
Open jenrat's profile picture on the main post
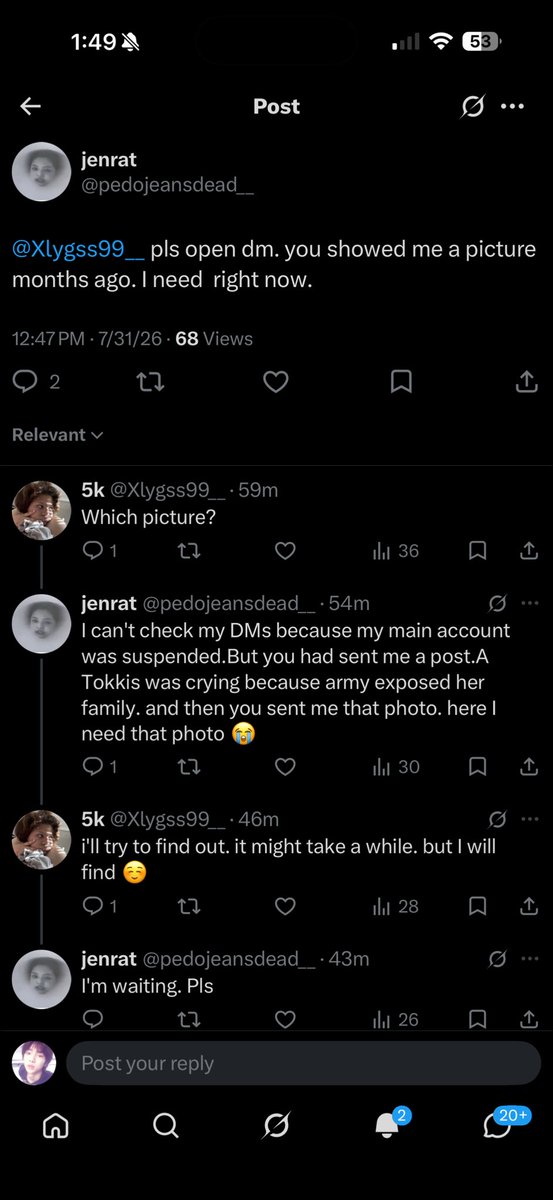coord(41,172)
